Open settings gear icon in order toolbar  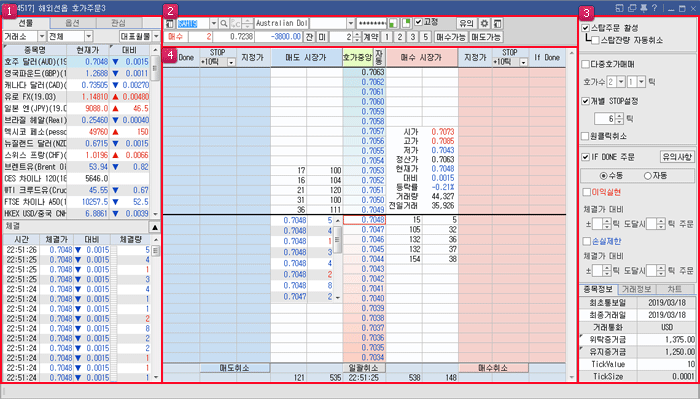pos(484,23)
